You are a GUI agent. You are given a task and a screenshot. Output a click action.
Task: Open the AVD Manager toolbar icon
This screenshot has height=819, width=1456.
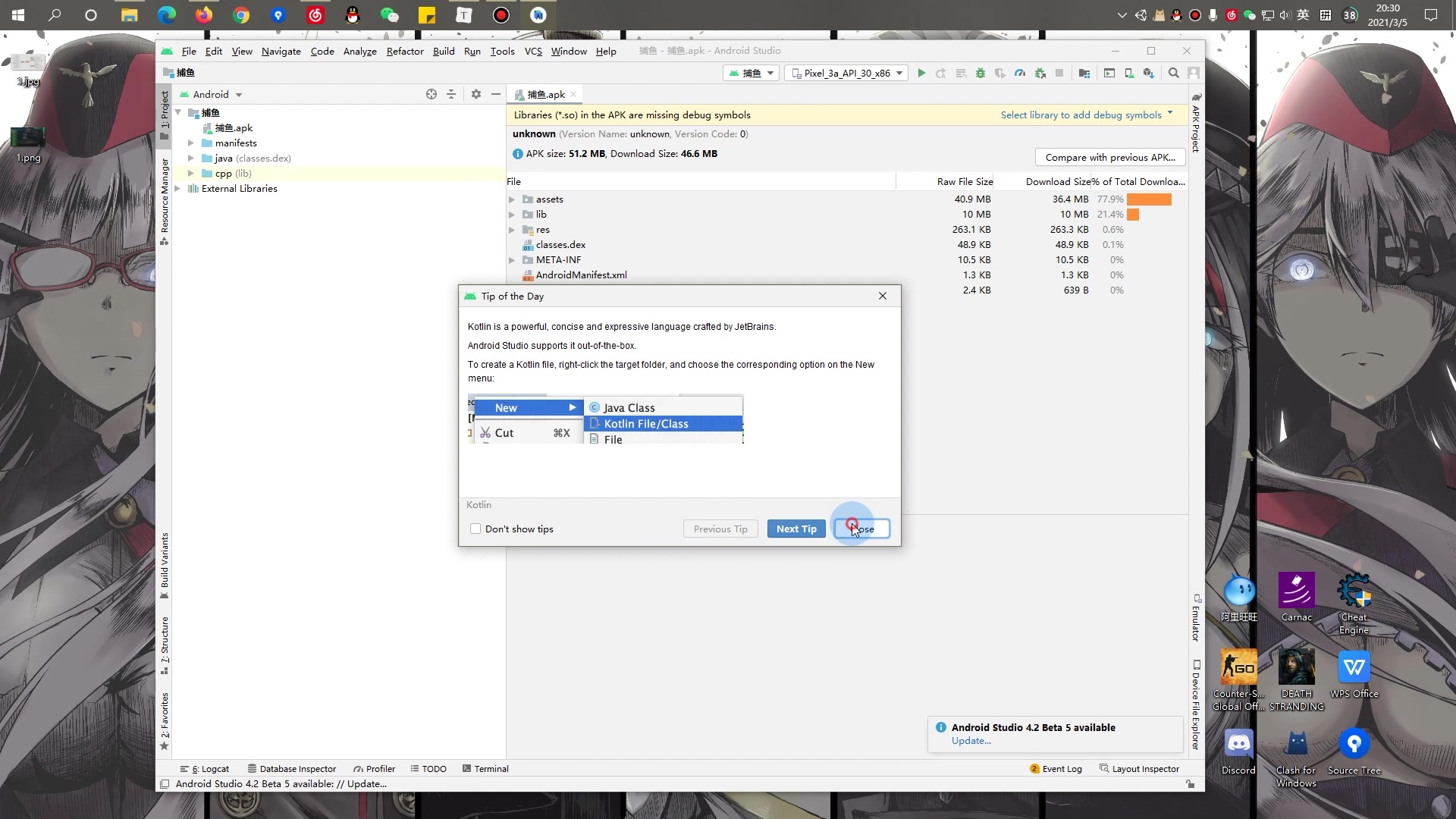(1129, 73)
